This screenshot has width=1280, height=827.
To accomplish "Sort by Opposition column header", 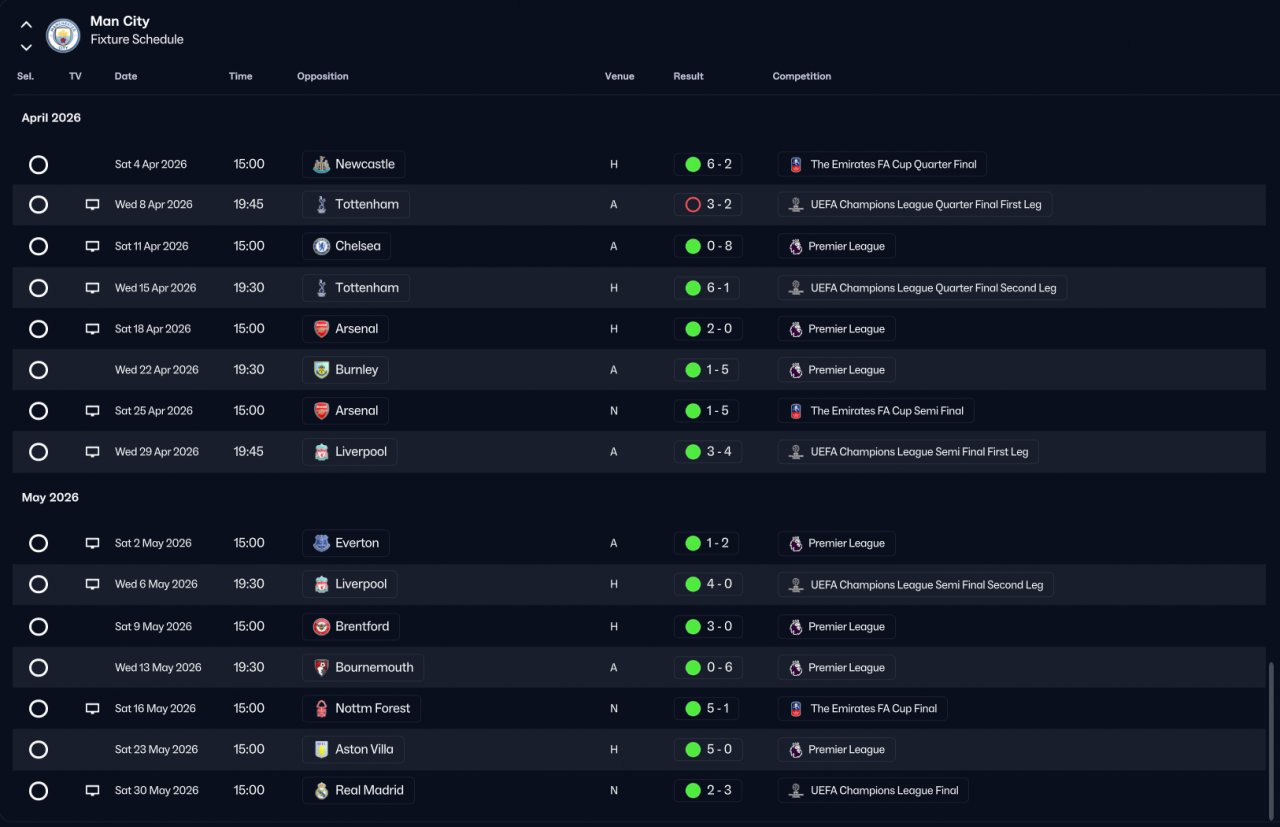I will tap(323, 76).
